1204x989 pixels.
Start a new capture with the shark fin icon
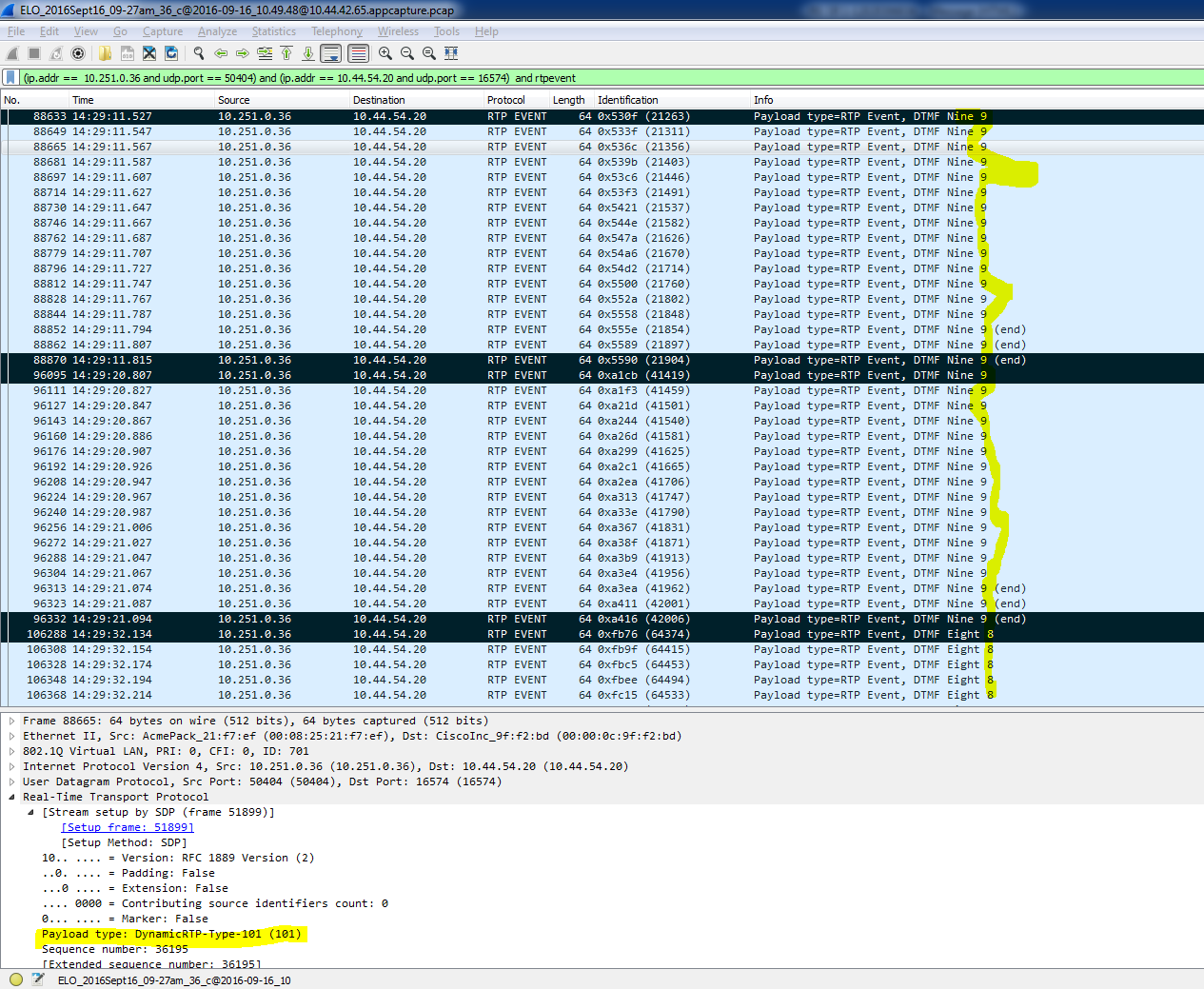(x=12, y=53)
